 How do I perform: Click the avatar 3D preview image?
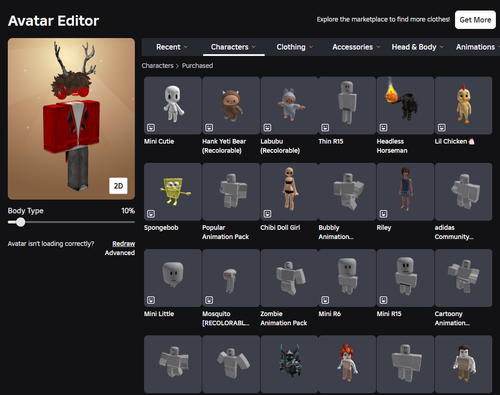(71, 119)
